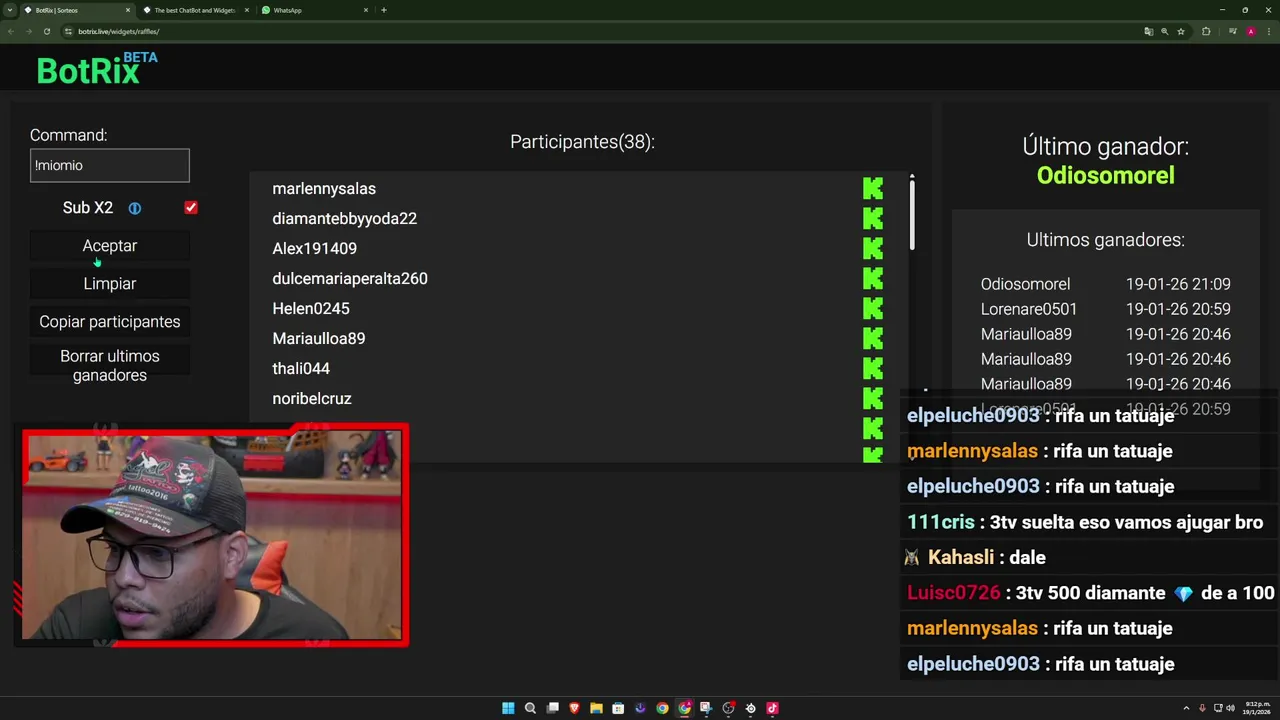Open File Explorer from the taskbar
1280x720 pixels.
click(x=596, y=708)
